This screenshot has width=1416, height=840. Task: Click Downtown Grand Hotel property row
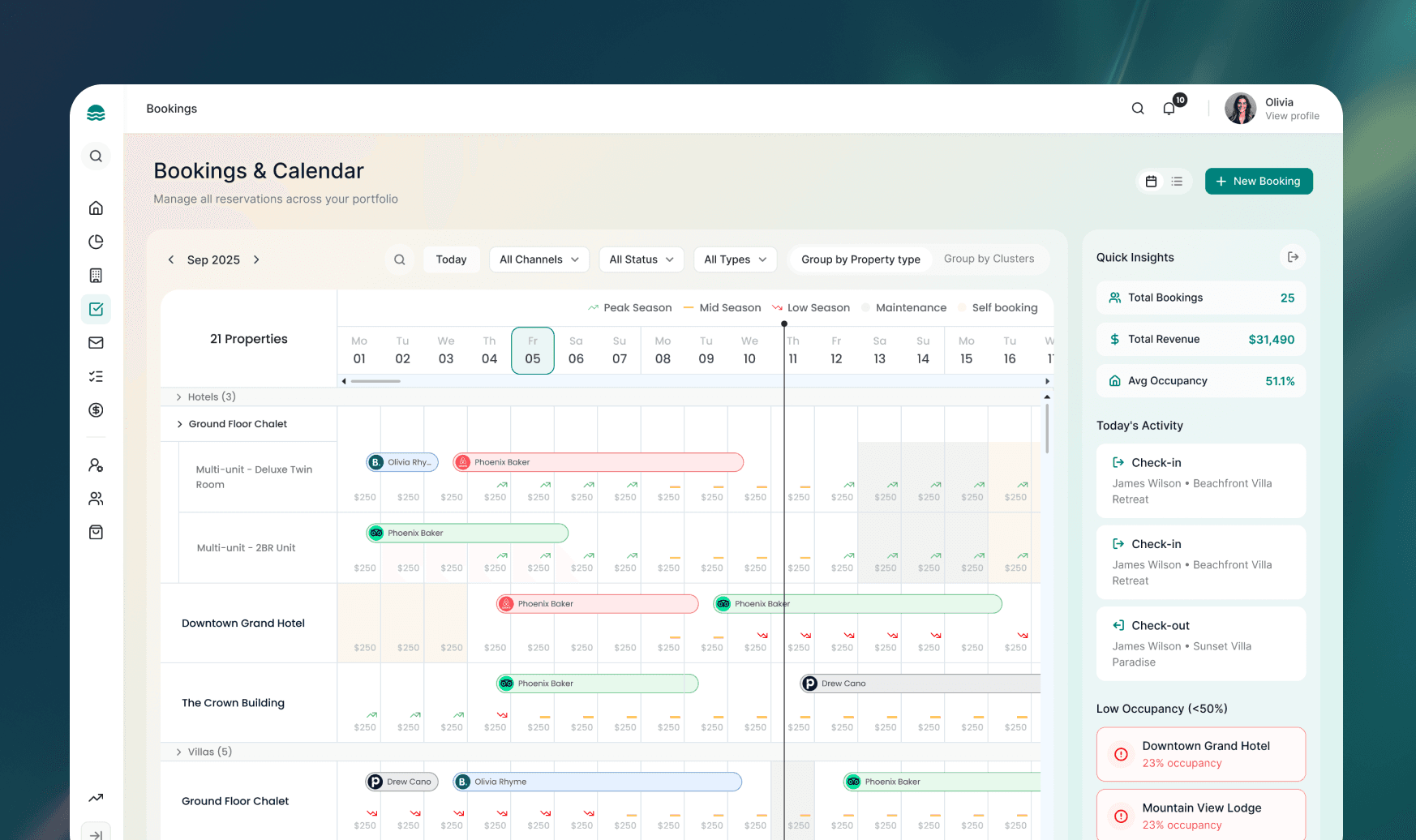point(248,624)
